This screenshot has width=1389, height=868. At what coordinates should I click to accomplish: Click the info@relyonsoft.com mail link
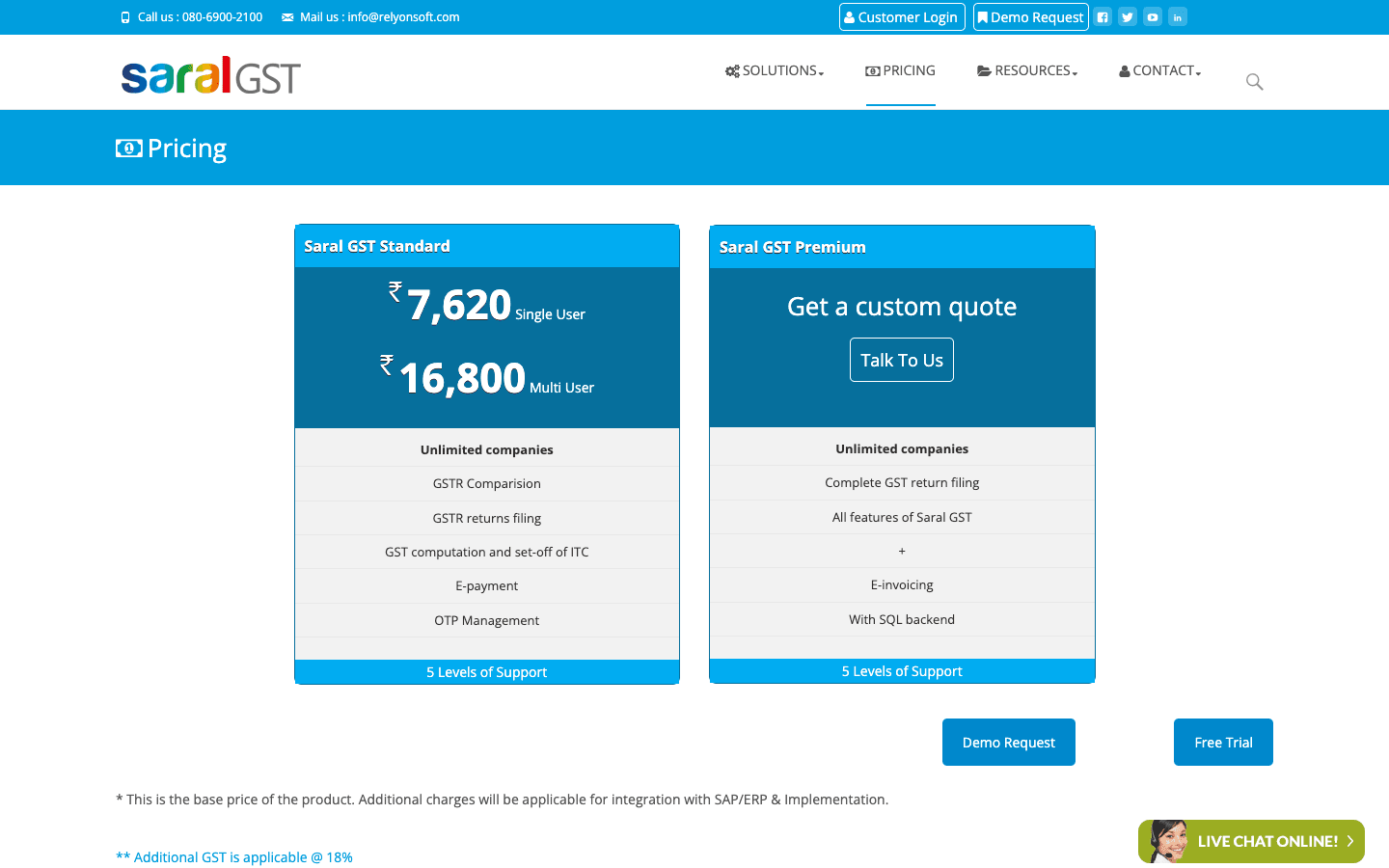(x=403, y=17)
